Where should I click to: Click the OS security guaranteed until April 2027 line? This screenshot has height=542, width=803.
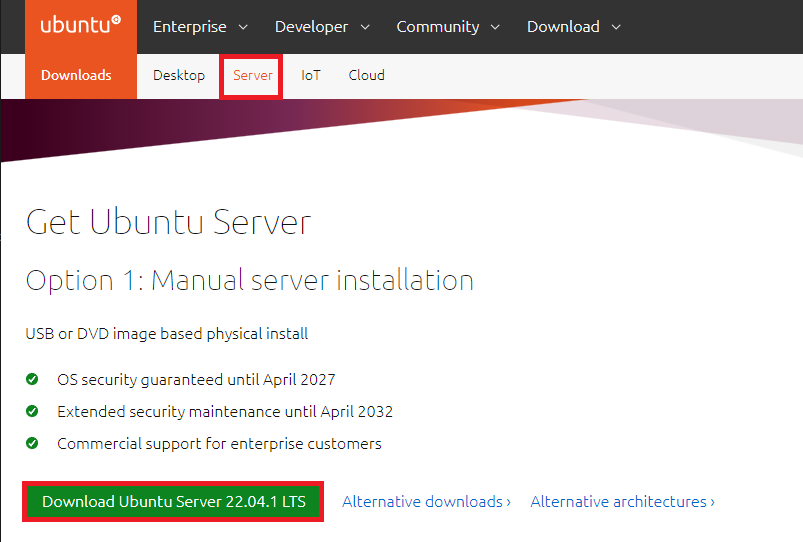click(x=196, y=380)
